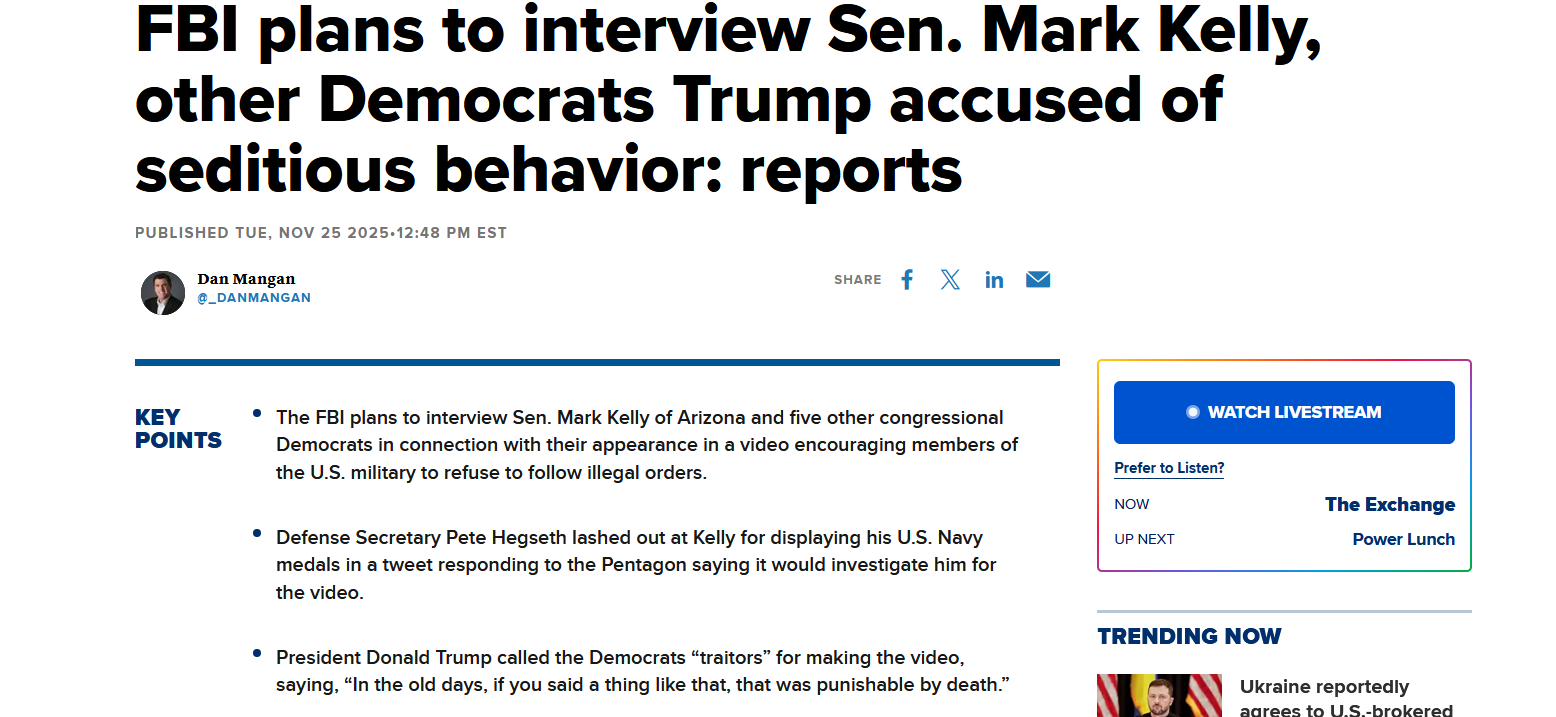Click the live dot in Watch Livestream

click(x=1192, y=412)
